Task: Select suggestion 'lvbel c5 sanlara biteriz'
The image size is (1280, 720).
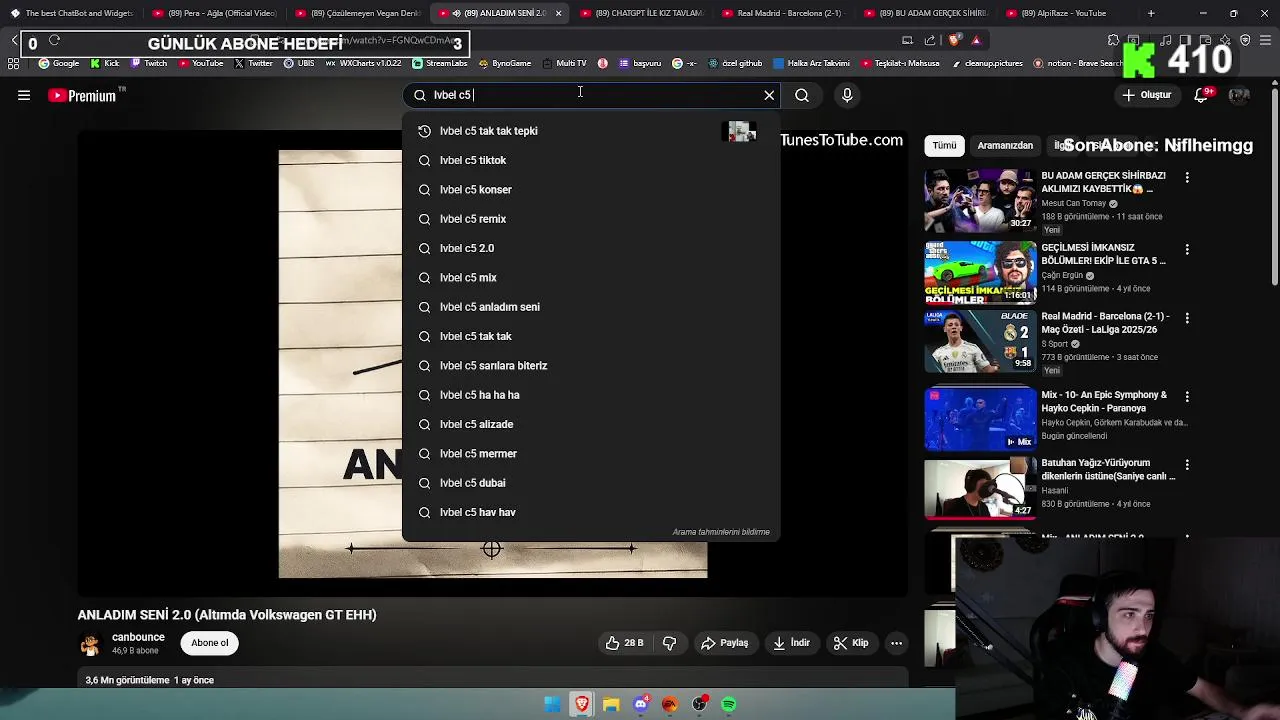Action: pos(590,365)
